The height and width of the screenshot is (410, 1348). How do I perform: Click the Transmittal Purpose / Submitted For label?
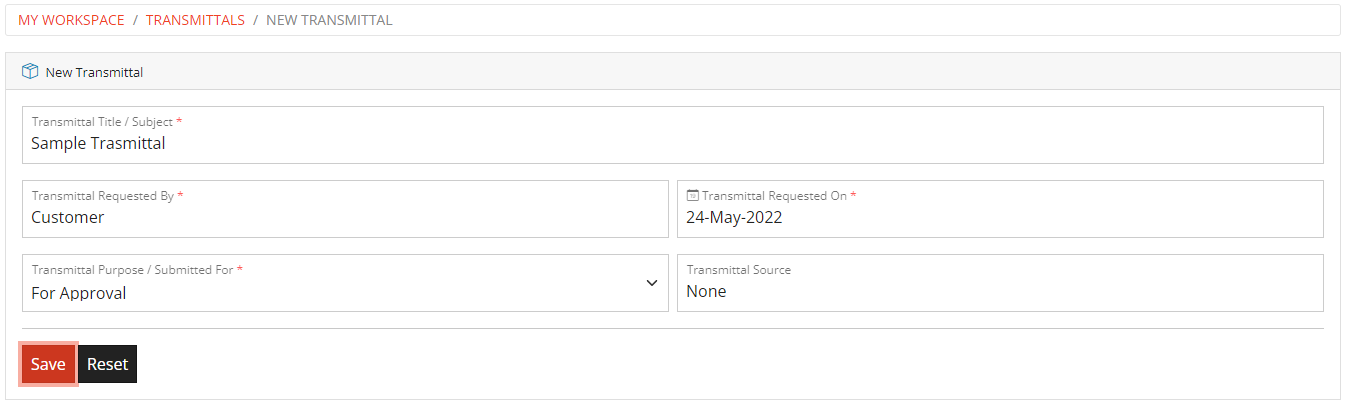133,270
